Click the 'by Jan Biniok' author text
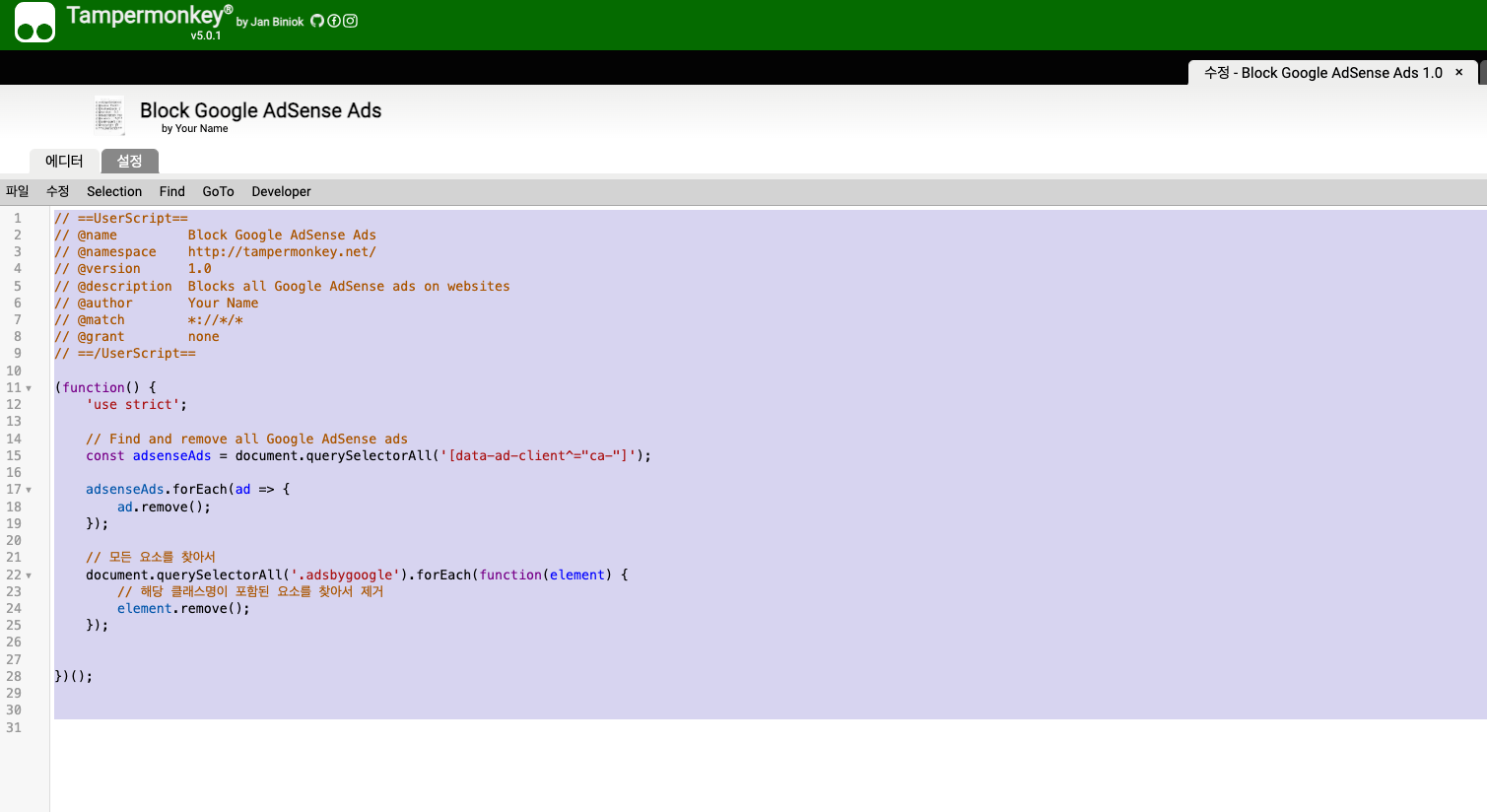Image resolution: width=1487 pixels, height=812 pixels. pyautogui.click(x=270, y=22)
